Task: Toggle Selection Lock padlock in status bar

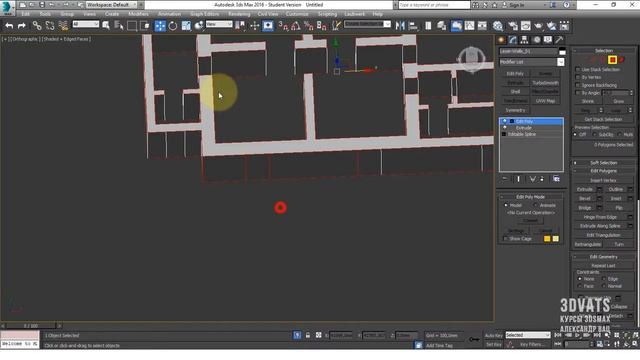Action: 308,335
